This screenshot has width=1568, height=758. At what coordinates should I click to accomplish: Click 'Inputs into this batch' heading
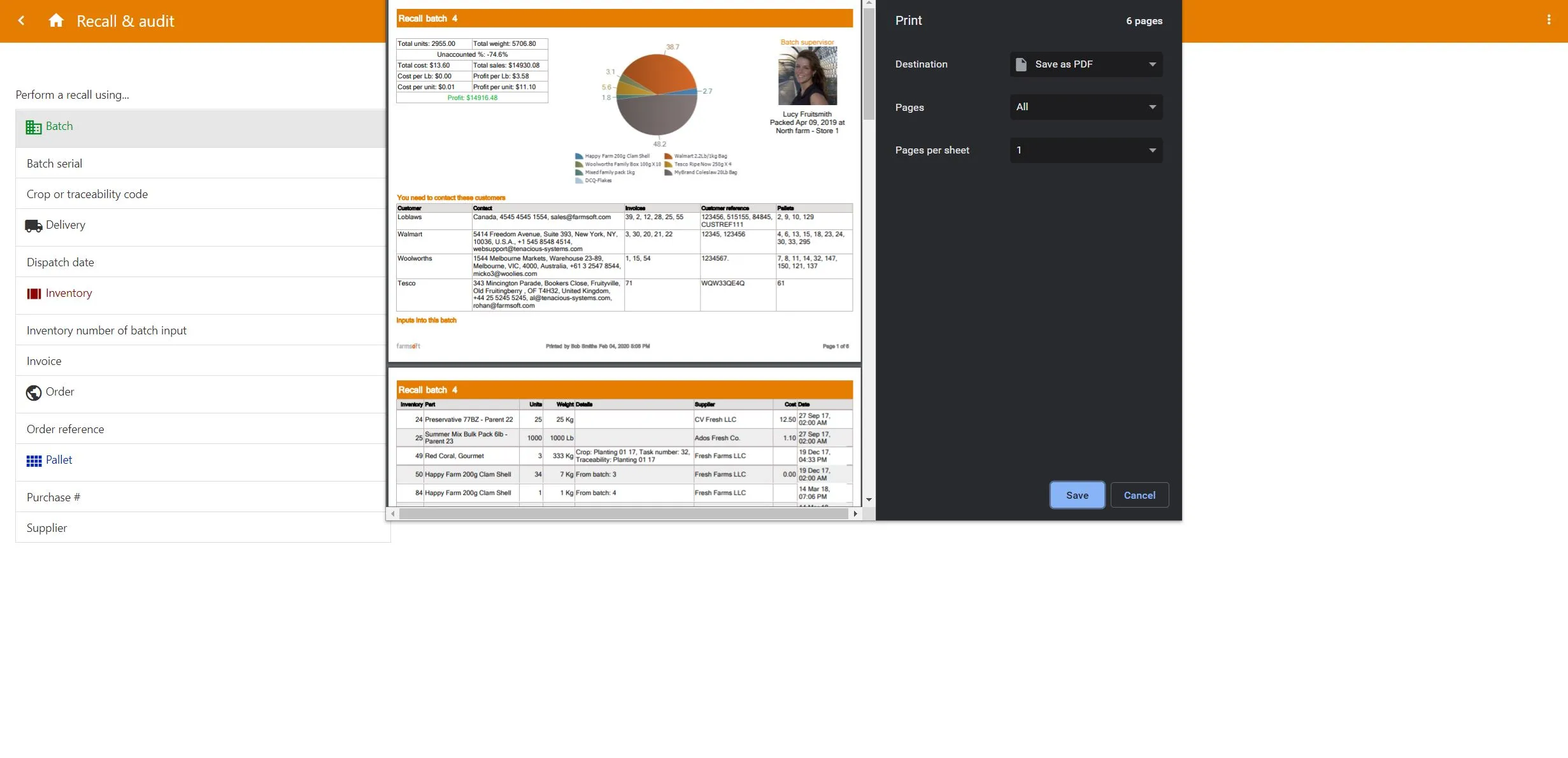[426, 320]
